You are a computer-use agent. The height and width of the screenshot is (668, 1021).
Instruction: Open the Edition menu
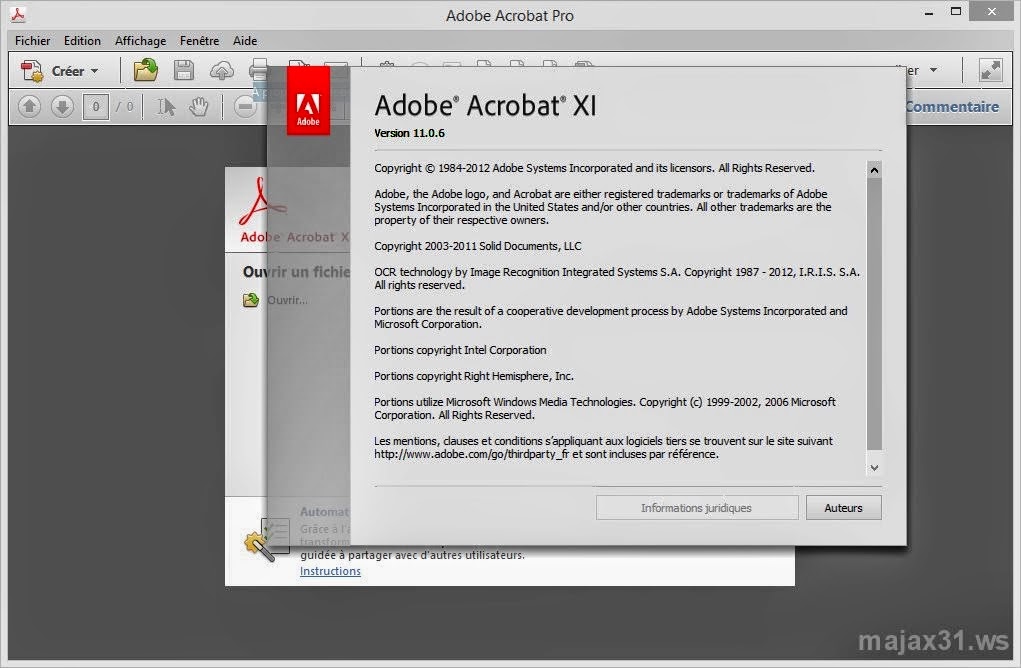[x=82, y=40]
